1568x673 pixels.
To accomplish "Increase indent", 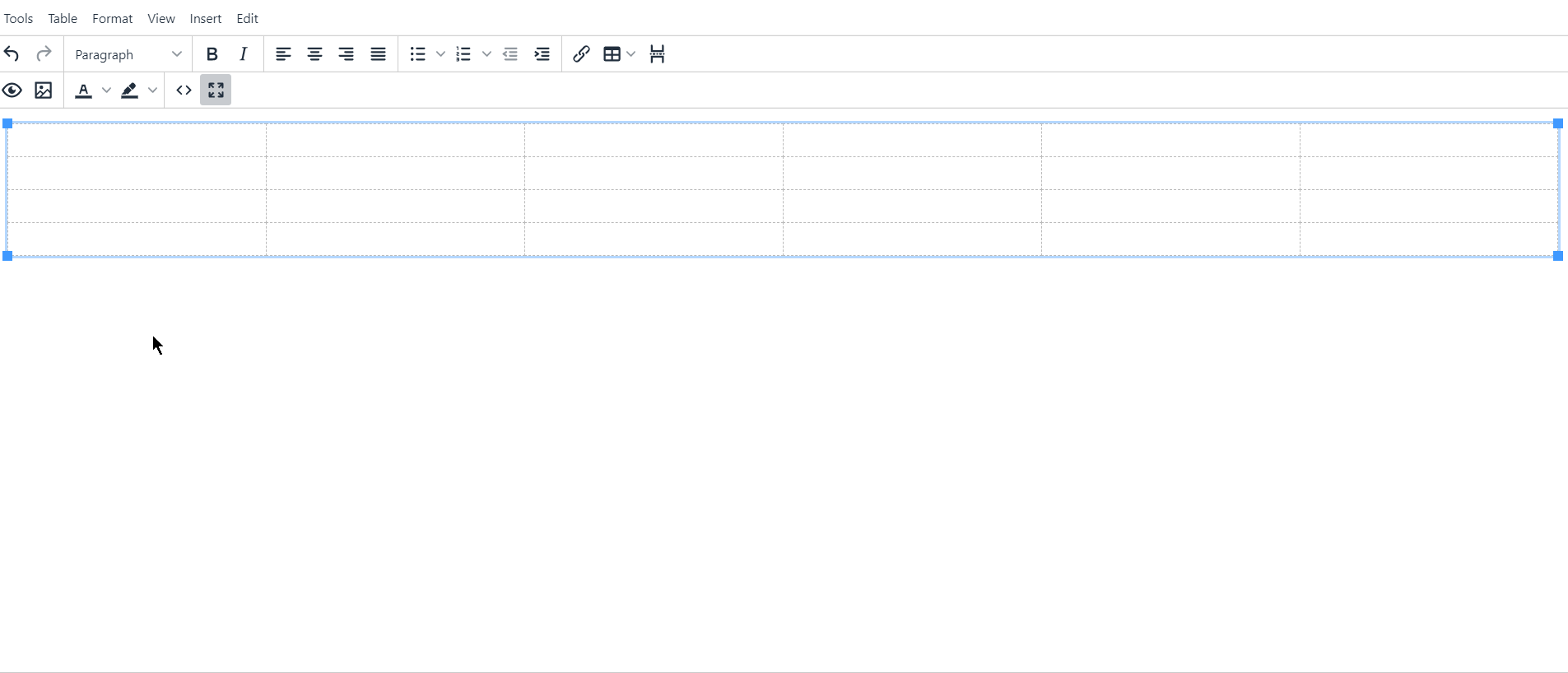I will (x=542, y=54).
